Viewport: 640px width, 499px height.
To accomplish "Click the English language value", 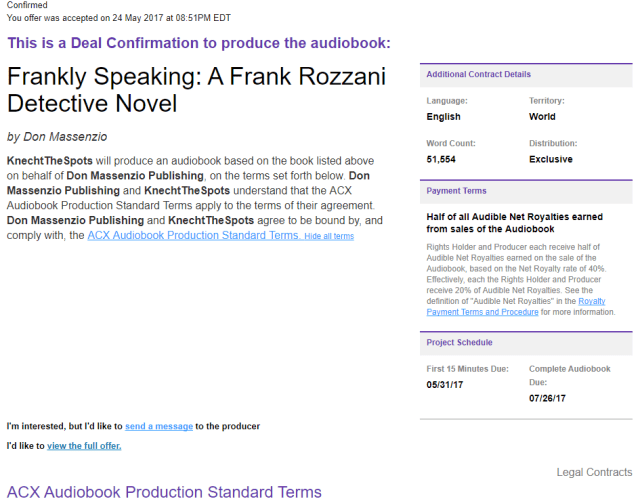I will (444, 117).
